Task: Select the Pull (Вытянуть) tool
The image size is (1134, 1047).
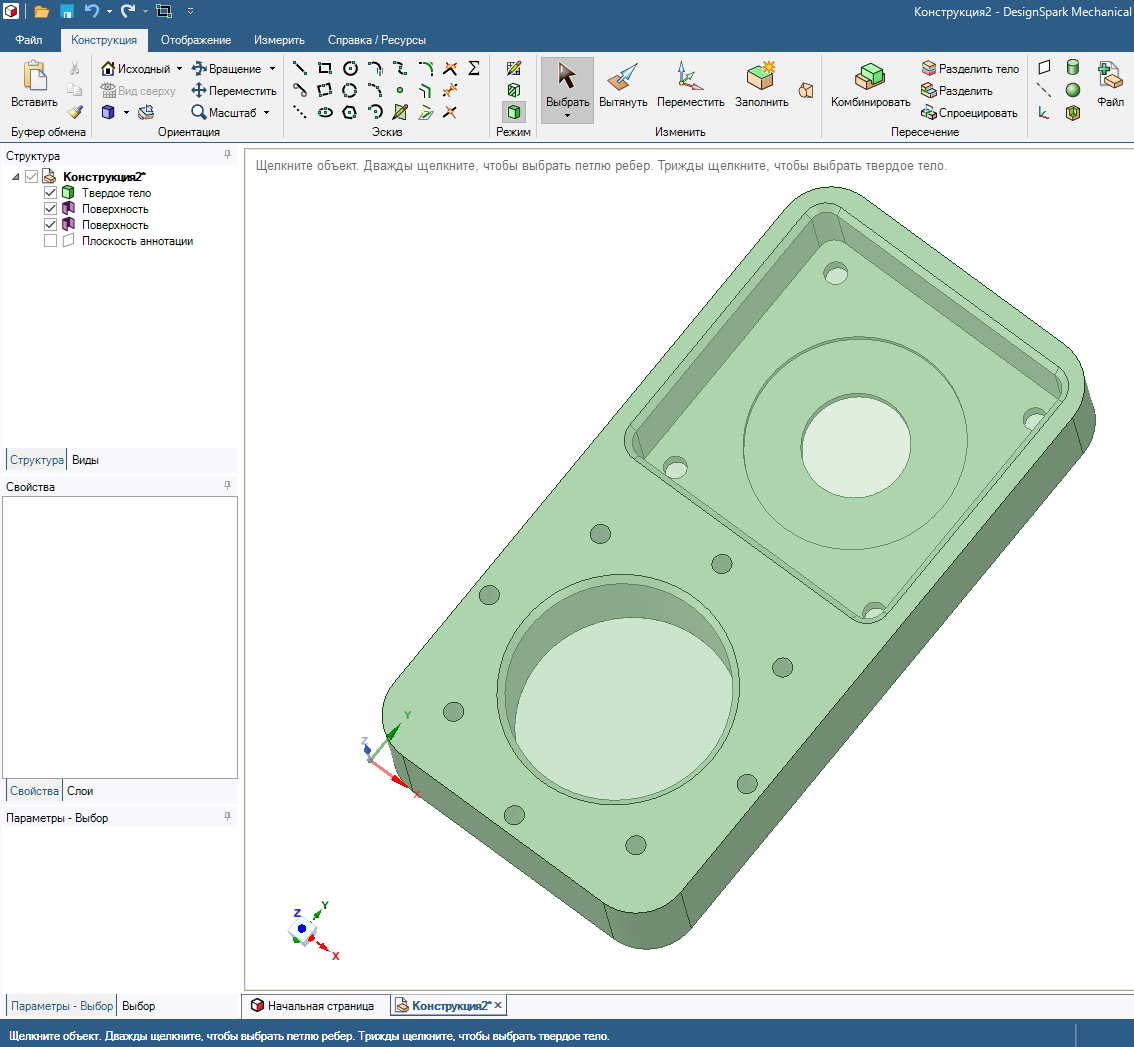Action: pyautogui.click(x=623, y=83)
